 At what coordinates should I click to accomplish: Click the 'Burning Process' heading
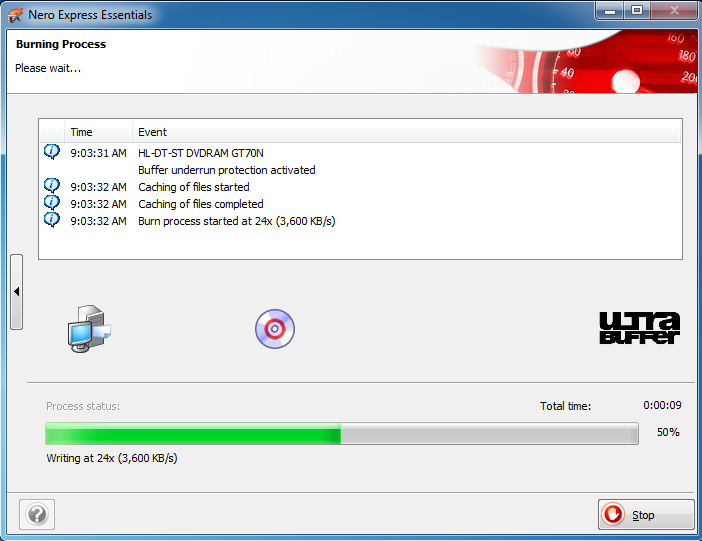coord(61,44)
